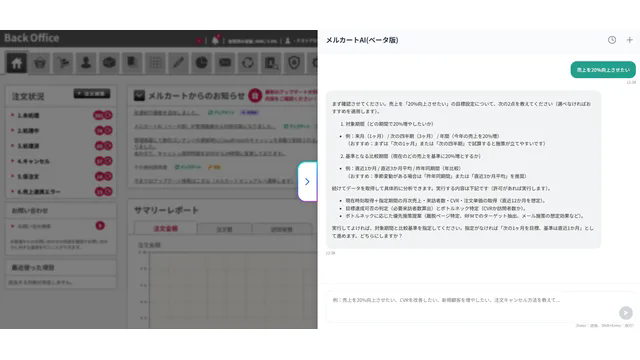640x360 pixels.
Task: Open the account user menu in header
Action: click(x=300, y=41)
